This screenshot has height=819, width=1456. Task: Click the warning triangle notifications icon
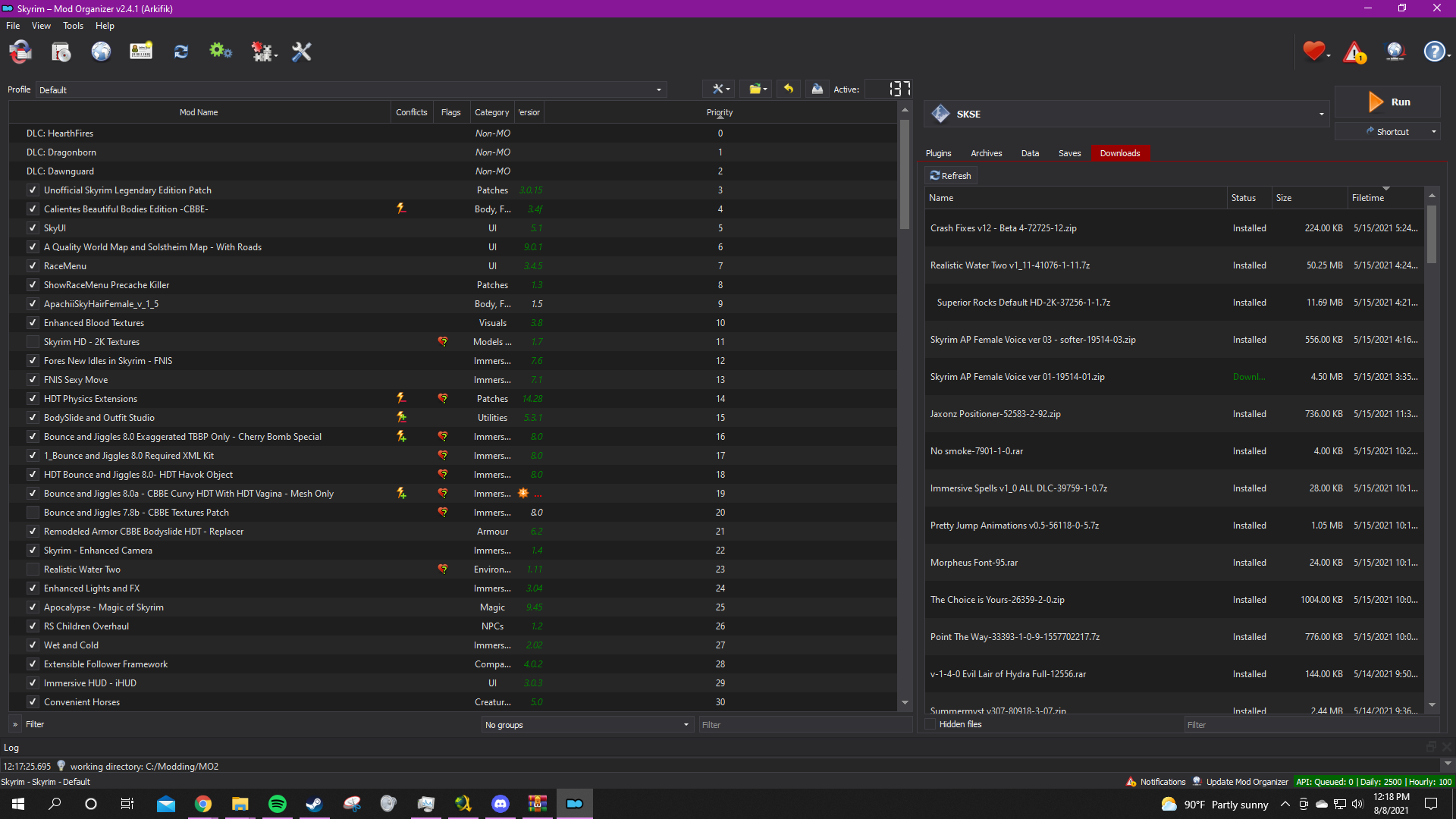click(1355, 52)
